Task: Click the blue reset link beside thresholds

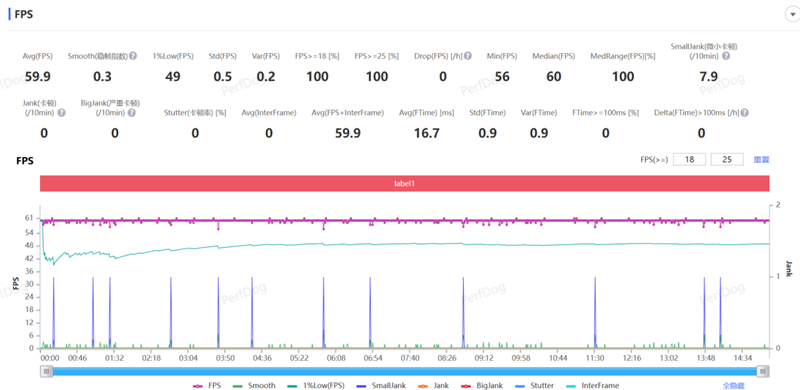Action: (x=761, y=160)
